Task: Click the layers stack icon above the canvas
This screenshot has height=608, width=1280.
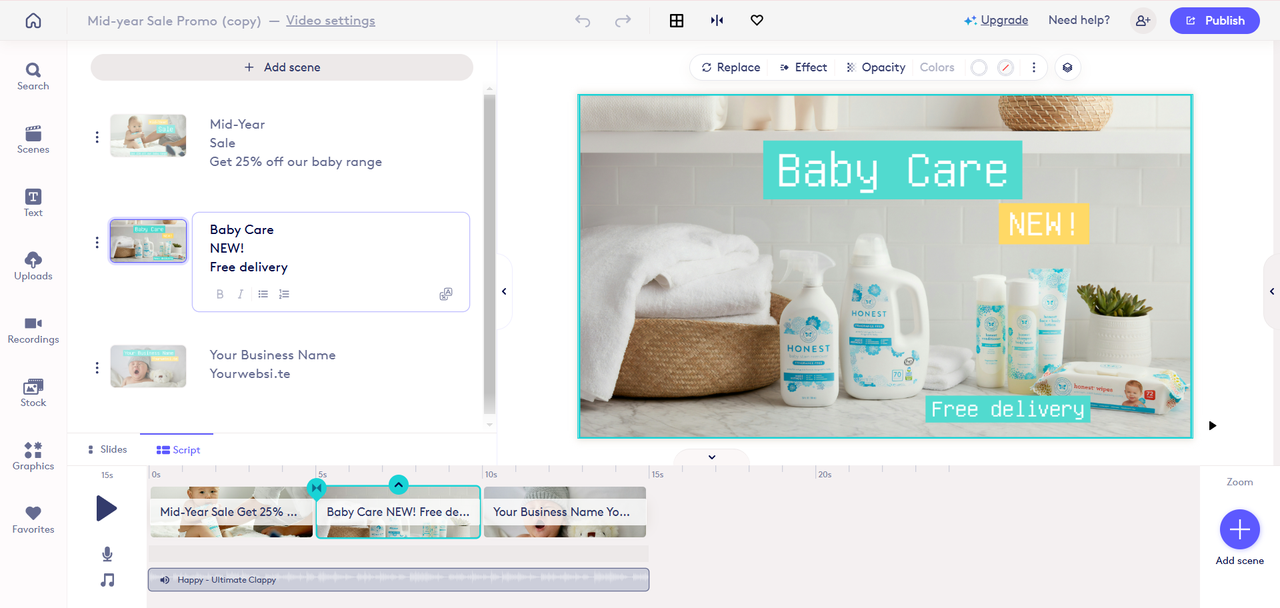Action: coord(1067,67)
